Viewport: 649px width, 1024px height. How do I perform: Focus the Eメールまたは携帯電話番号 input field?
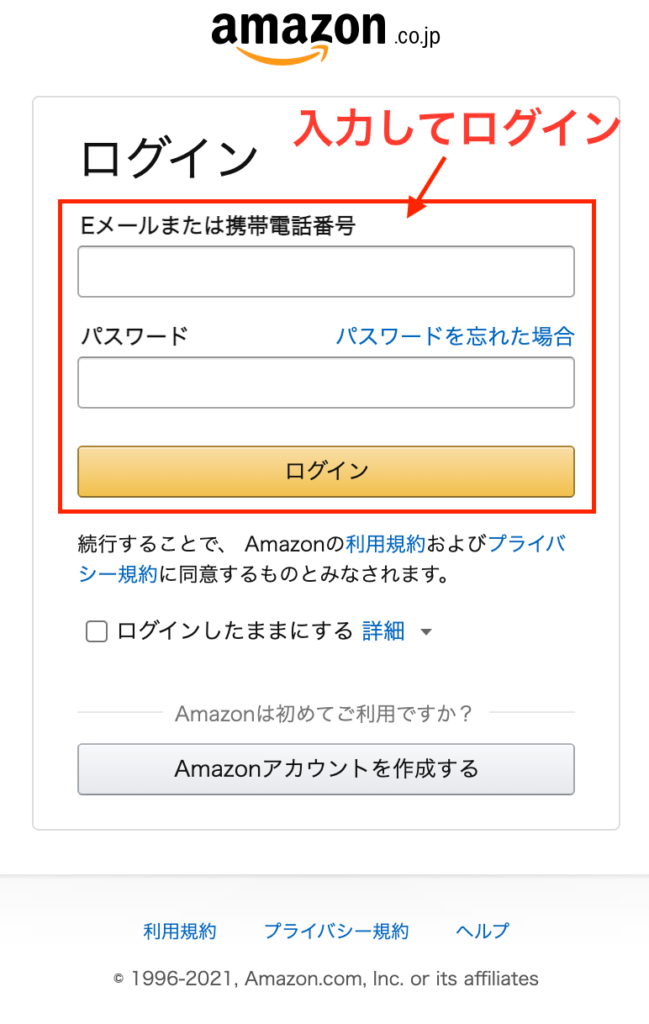click(326, 271)
